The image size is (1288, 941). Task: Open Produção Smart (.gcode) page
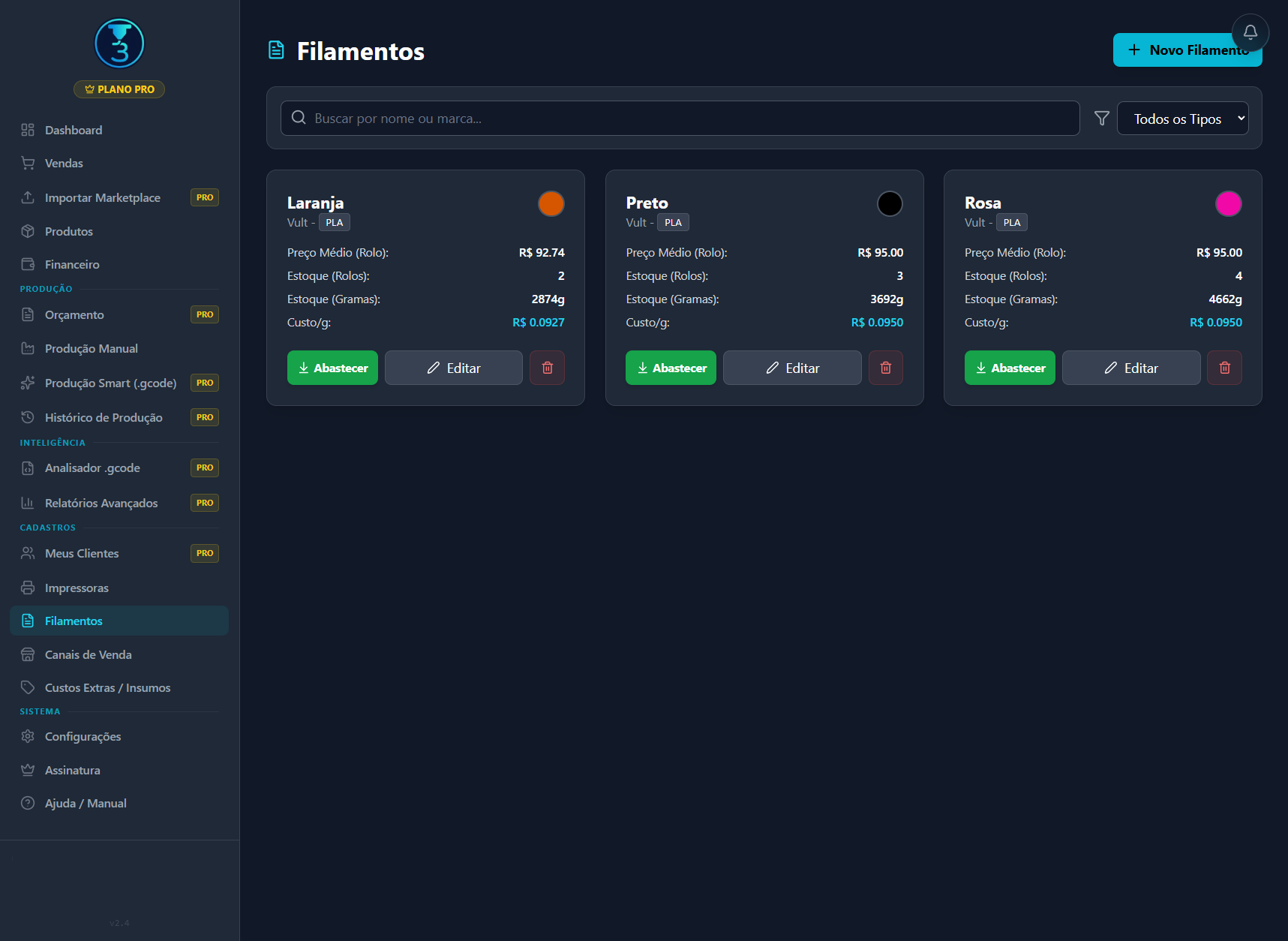110,383
